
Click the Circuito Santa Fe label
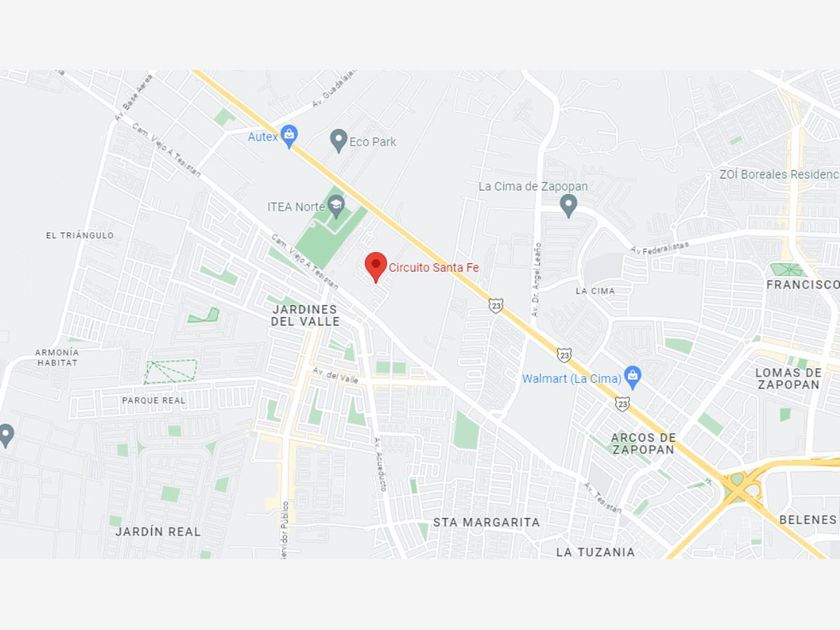coord(433,267)
